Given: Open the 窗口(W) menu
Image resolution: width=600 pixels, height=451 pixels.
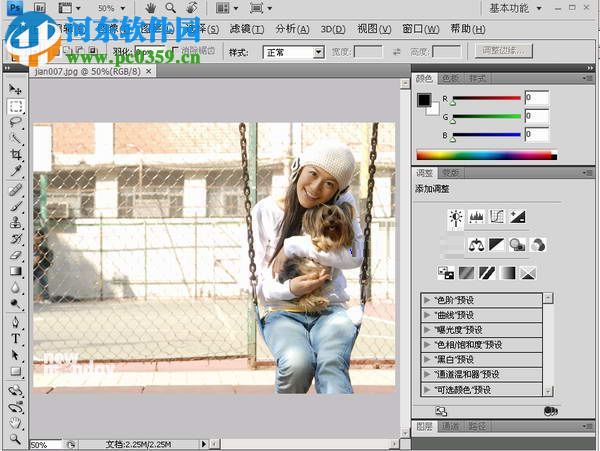Looking at the screenshot, I should pyautogui.click(x=421, y=29).
